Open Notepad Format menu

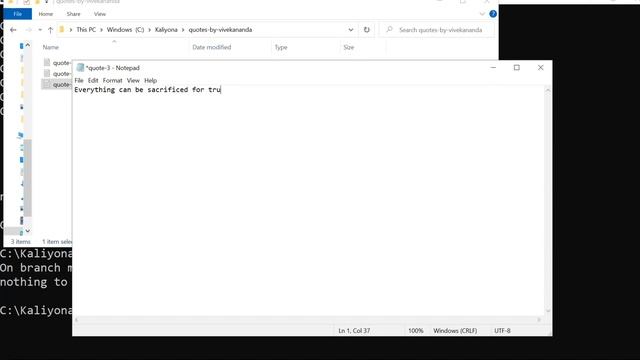112,80
